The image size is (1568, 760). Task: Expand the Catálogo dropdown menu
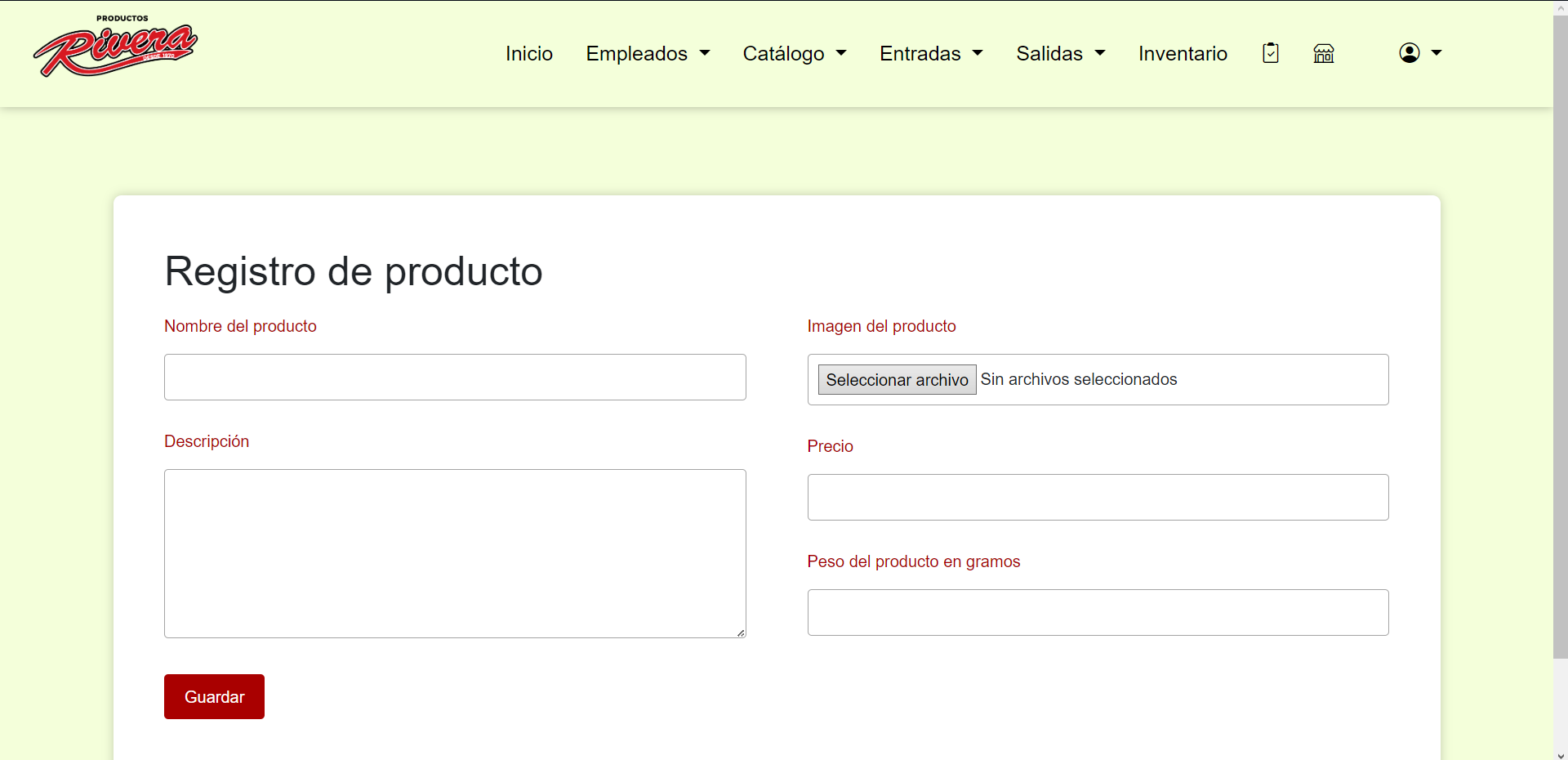[x=794, y=53]
